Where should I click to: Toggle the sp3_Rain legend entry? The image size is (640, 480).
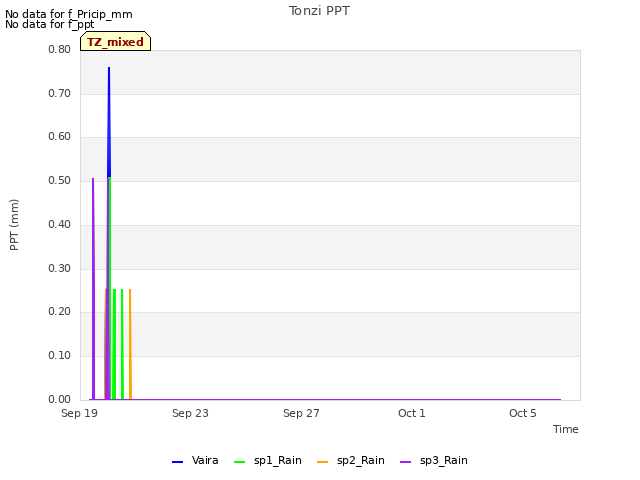click(433, 461)
